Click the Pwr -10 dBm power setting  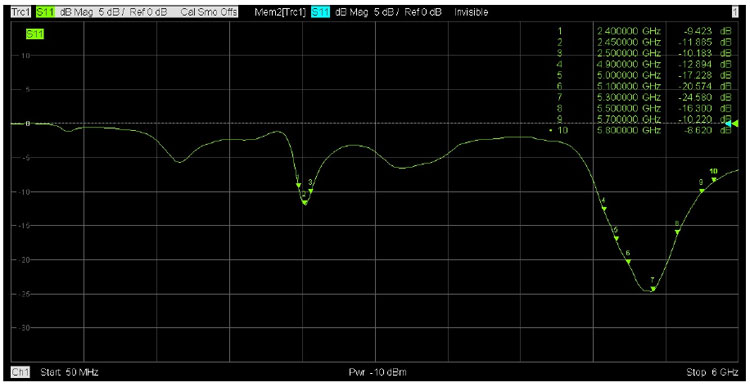click(378, 372)
